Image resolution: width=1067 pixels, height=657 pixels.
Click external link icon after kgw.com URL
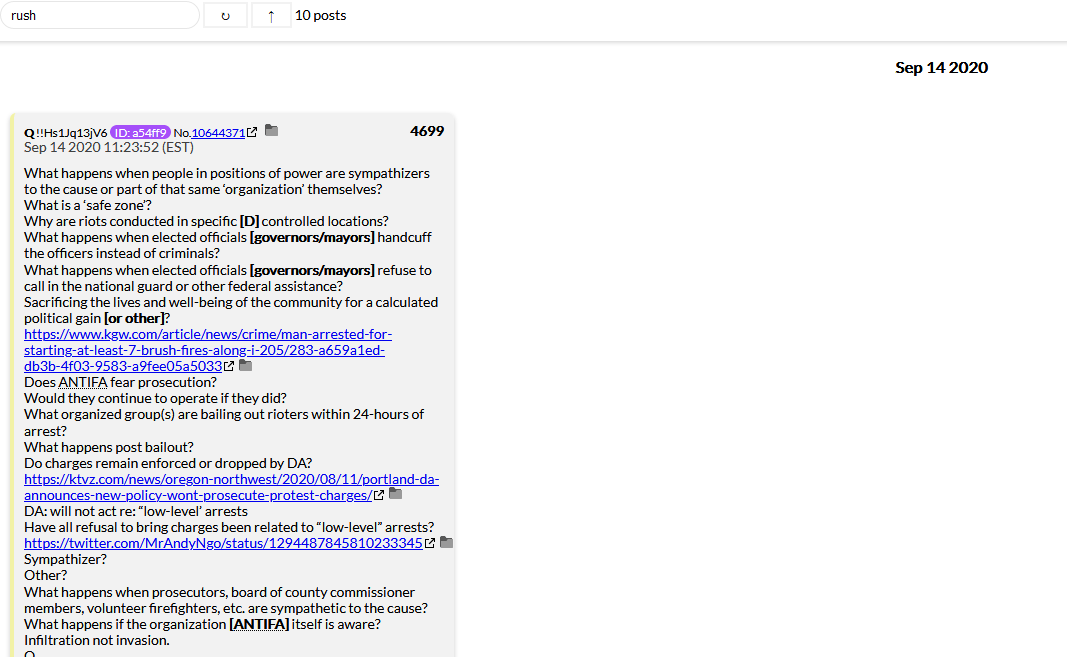229,366
